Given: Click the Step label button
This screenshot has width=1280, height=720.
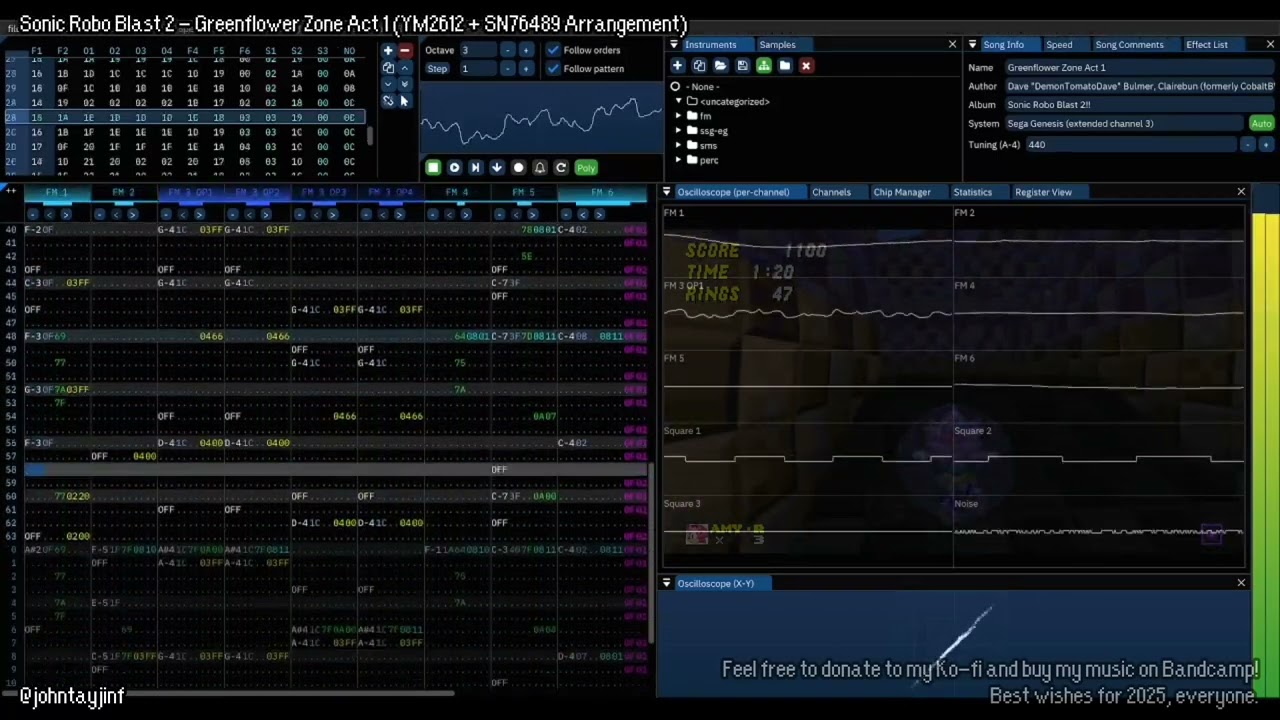Looking at the screenshot, I should coord(437,69).
